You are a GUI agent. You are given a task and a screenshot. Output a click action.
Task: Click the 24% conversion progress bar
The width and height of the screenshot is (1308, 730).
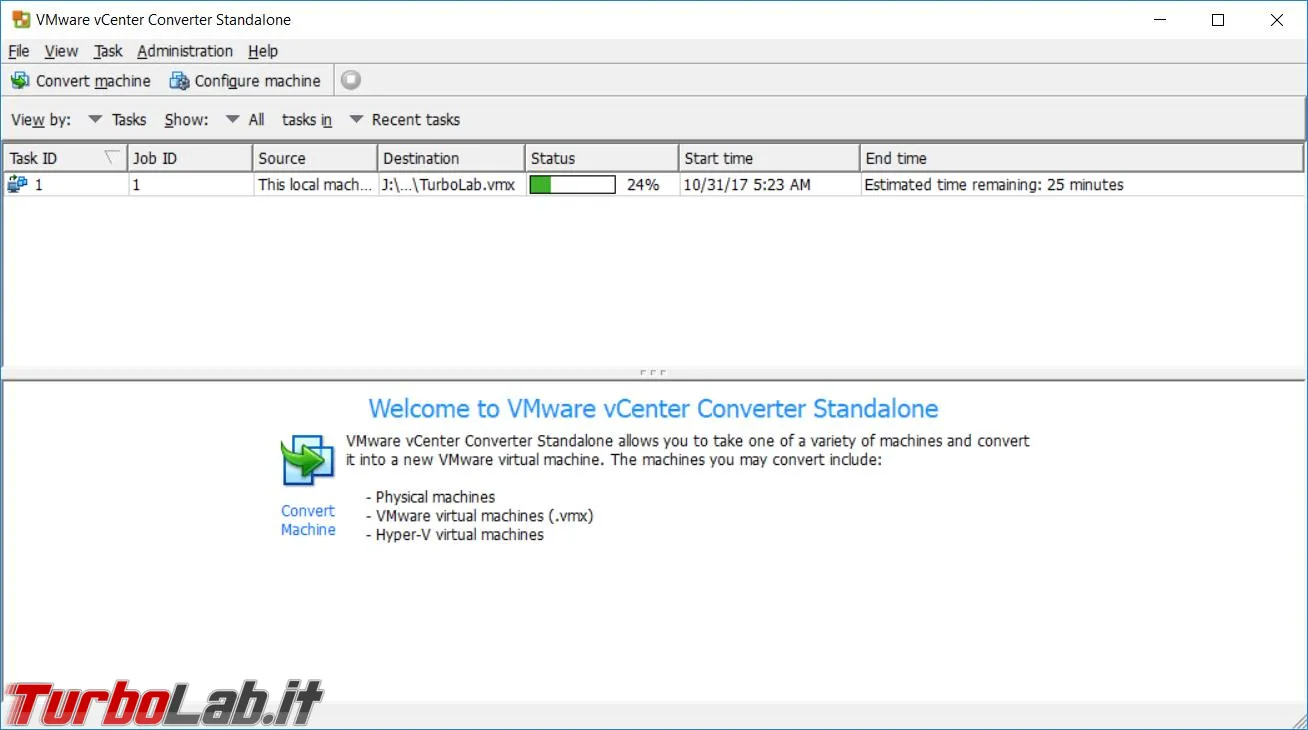(x=572, y=185)
